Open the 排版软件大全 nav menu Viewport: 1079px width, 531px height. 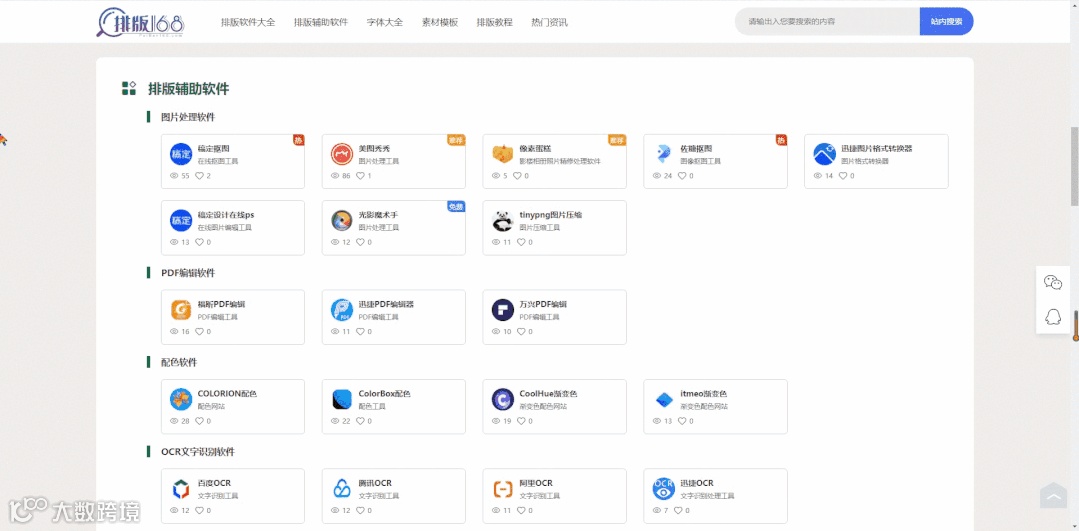tap(248, 22)
